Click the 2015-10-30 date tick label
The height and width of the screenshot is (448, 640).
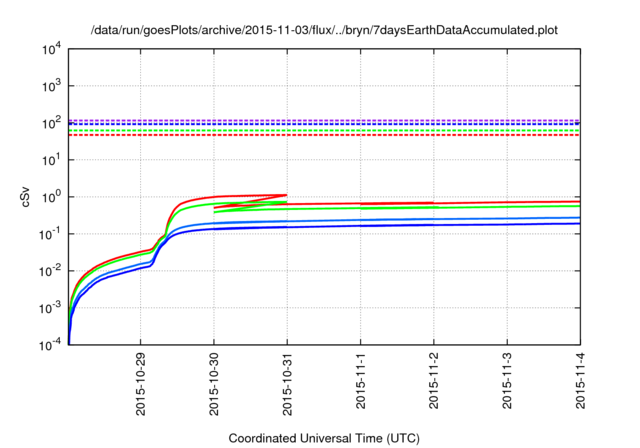click(214, 384)
